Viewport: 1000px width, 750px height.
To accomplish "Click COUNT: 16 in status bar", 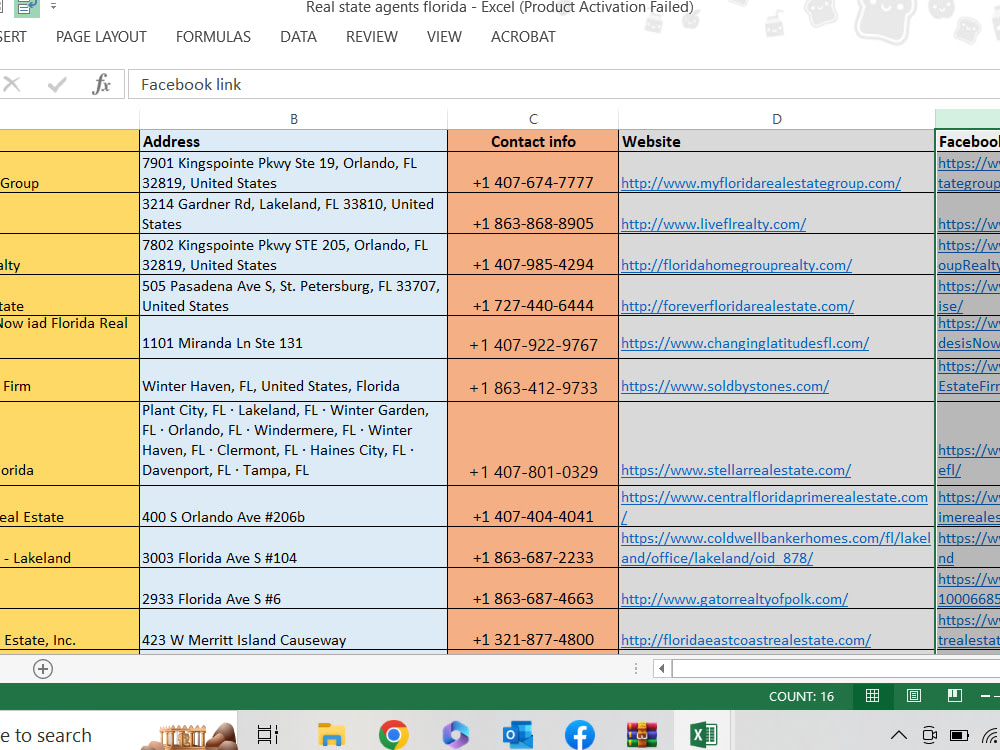I will pyautogui.click(x=801, y=696).
